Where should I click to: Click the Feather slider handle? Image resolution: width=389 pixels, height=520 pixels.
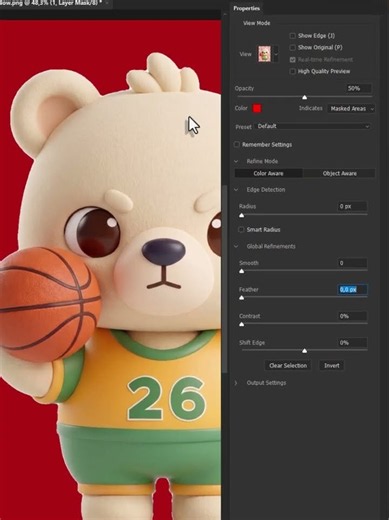click(x=242, y=298)
